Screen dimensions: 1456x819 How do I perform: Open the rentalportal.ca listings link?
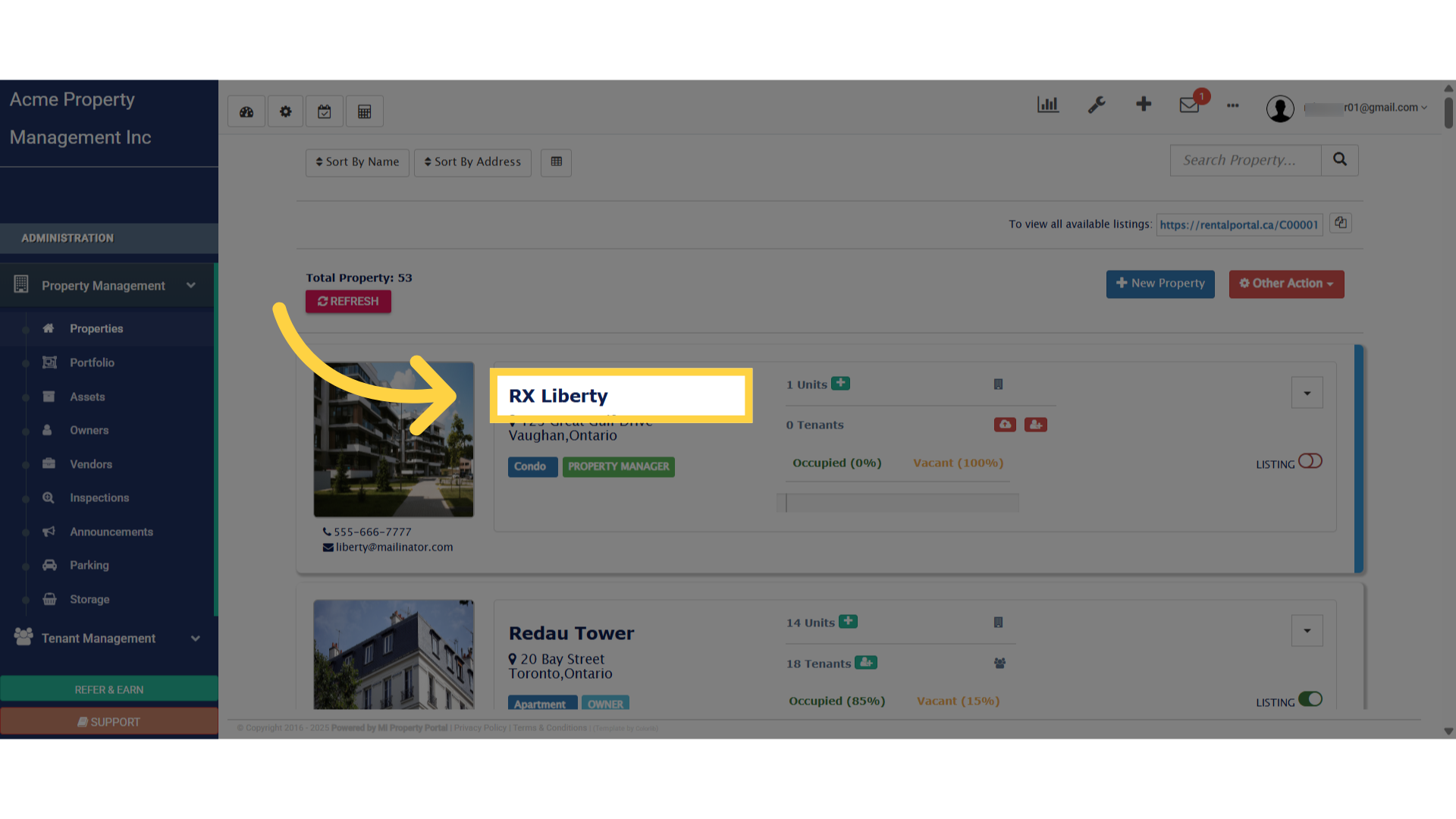[1239, 224]
